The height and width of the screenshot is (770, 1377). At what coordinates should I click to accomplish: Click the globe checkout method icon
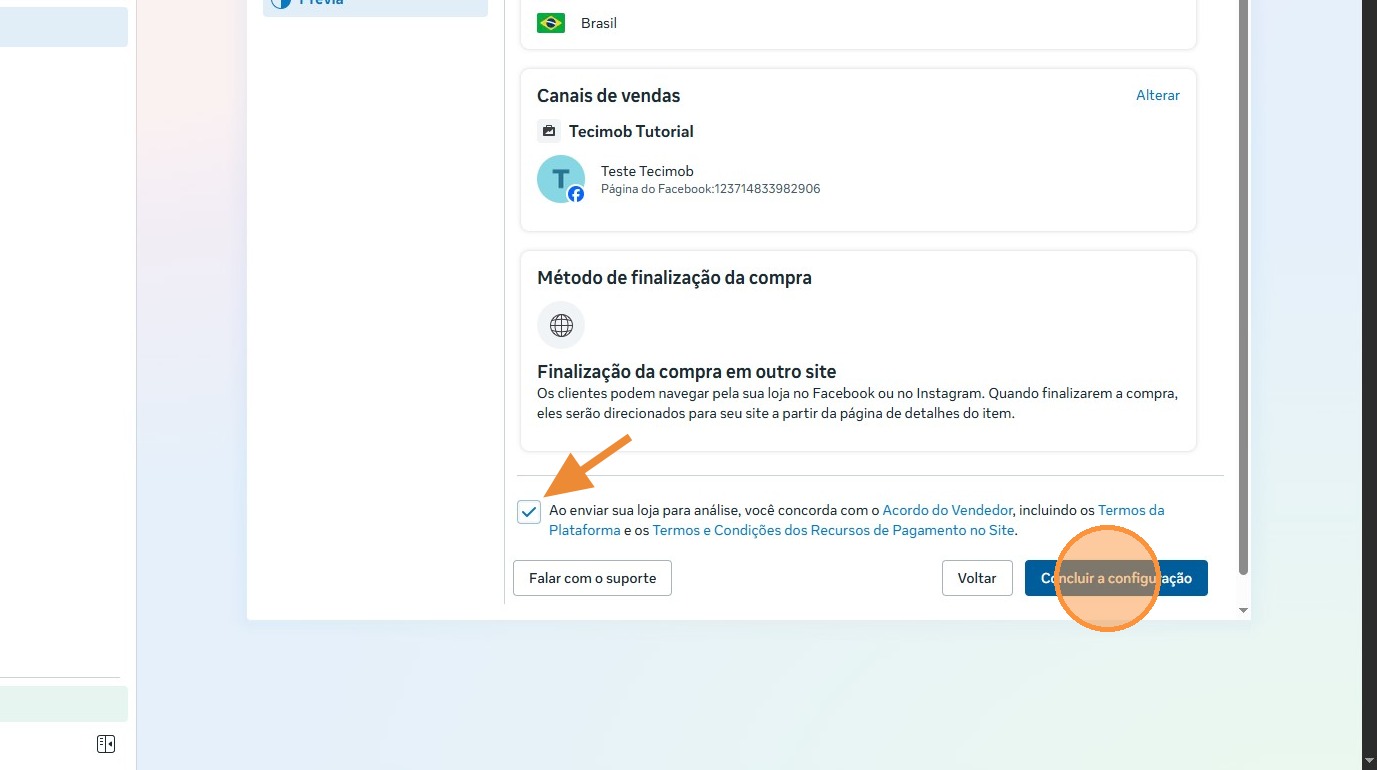click(x=561, y=325)
